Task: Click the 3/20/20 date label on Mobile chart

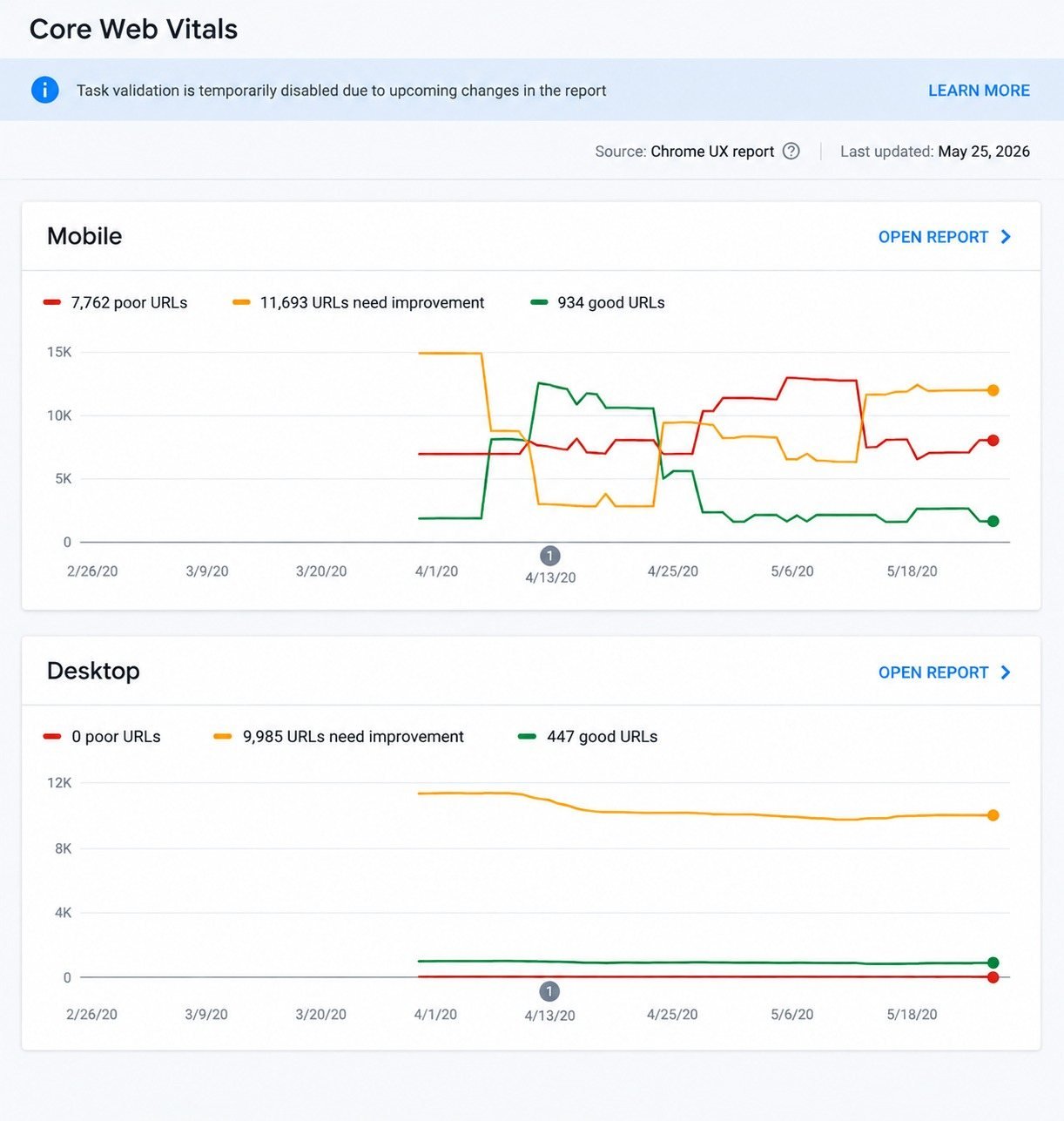Action: coord(321,571)
